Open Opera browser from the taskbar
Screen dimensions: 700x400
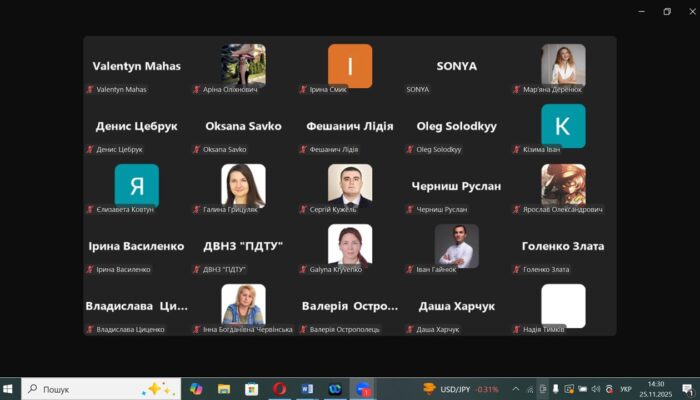(279, 388)
